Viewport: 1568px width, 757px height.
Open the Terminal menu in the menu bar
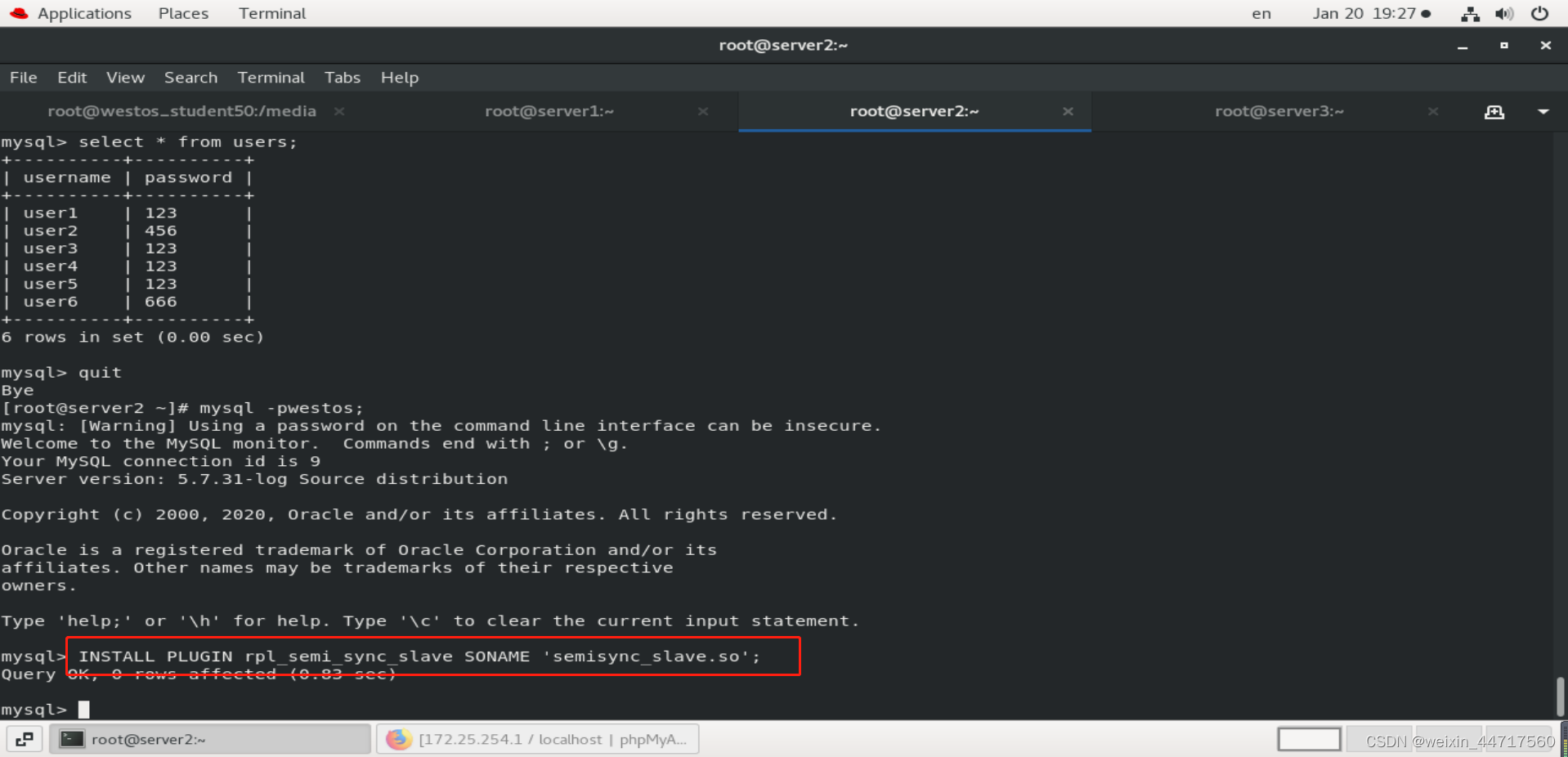pos(271,78)
